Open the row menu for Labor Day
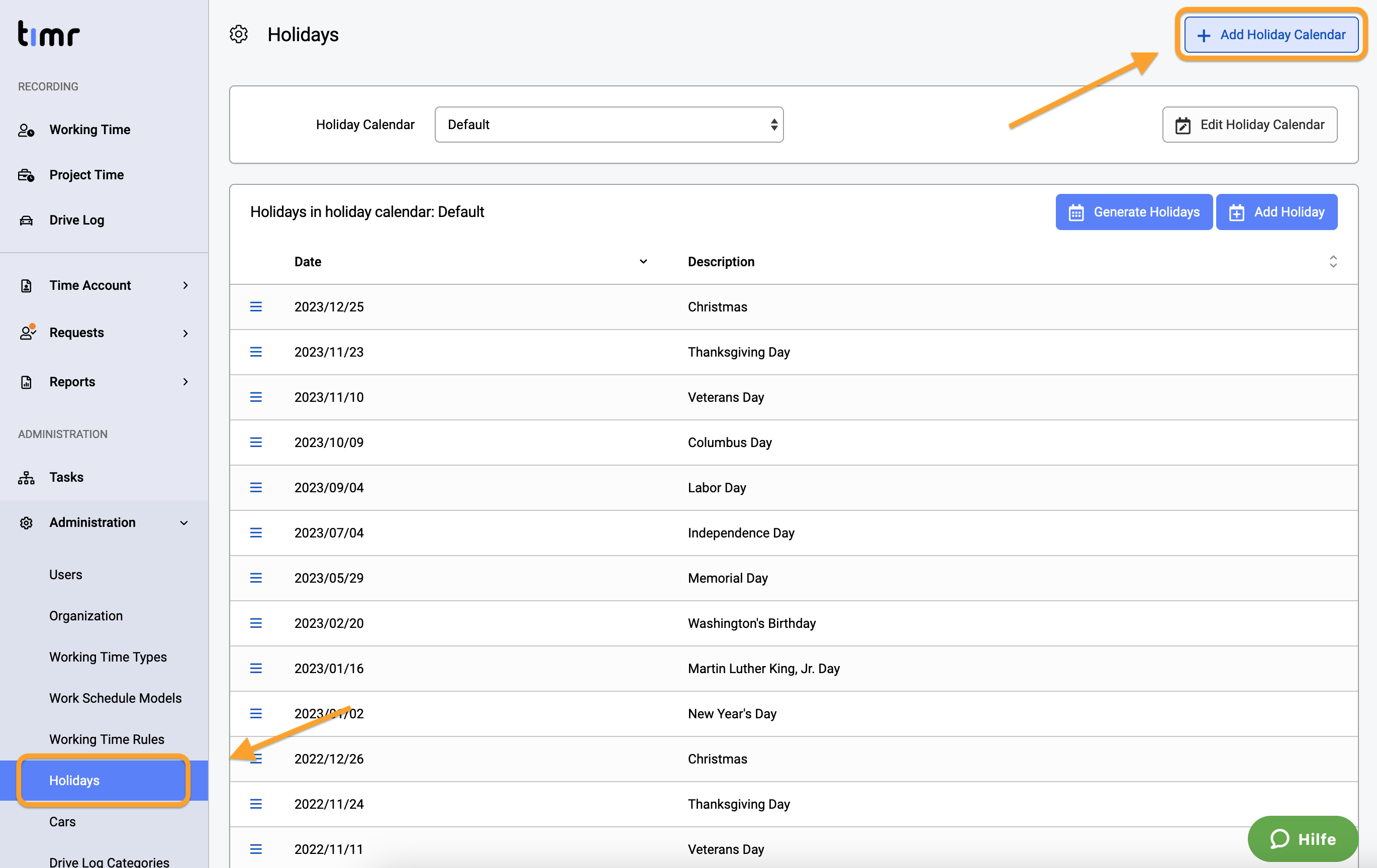Viewport: 1377px width, 868px height. 256,487
